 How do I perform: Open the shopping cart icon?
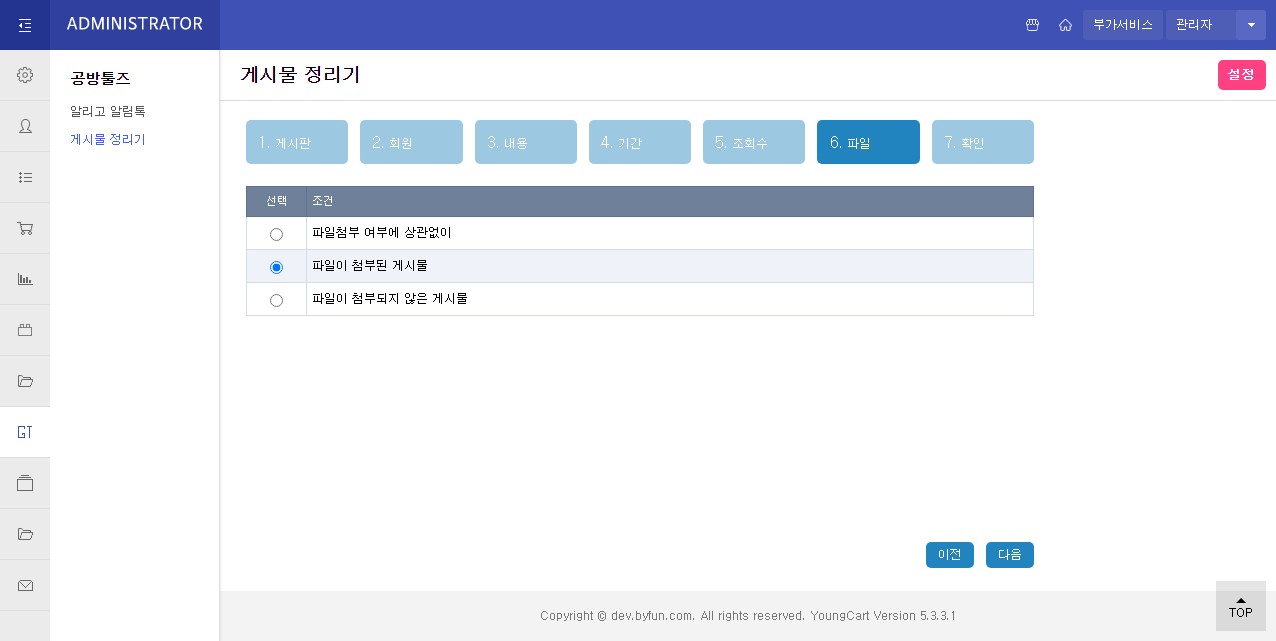25,228
